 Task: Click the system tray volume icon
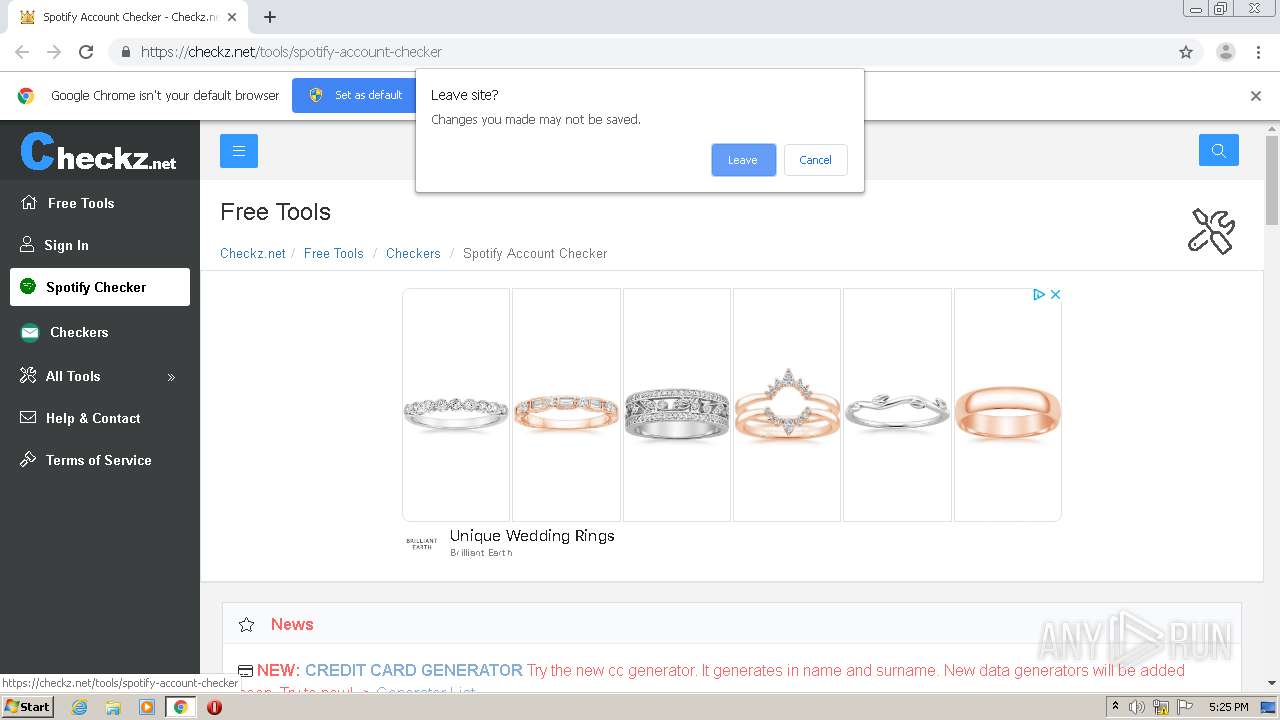[x=1137, y=707]
